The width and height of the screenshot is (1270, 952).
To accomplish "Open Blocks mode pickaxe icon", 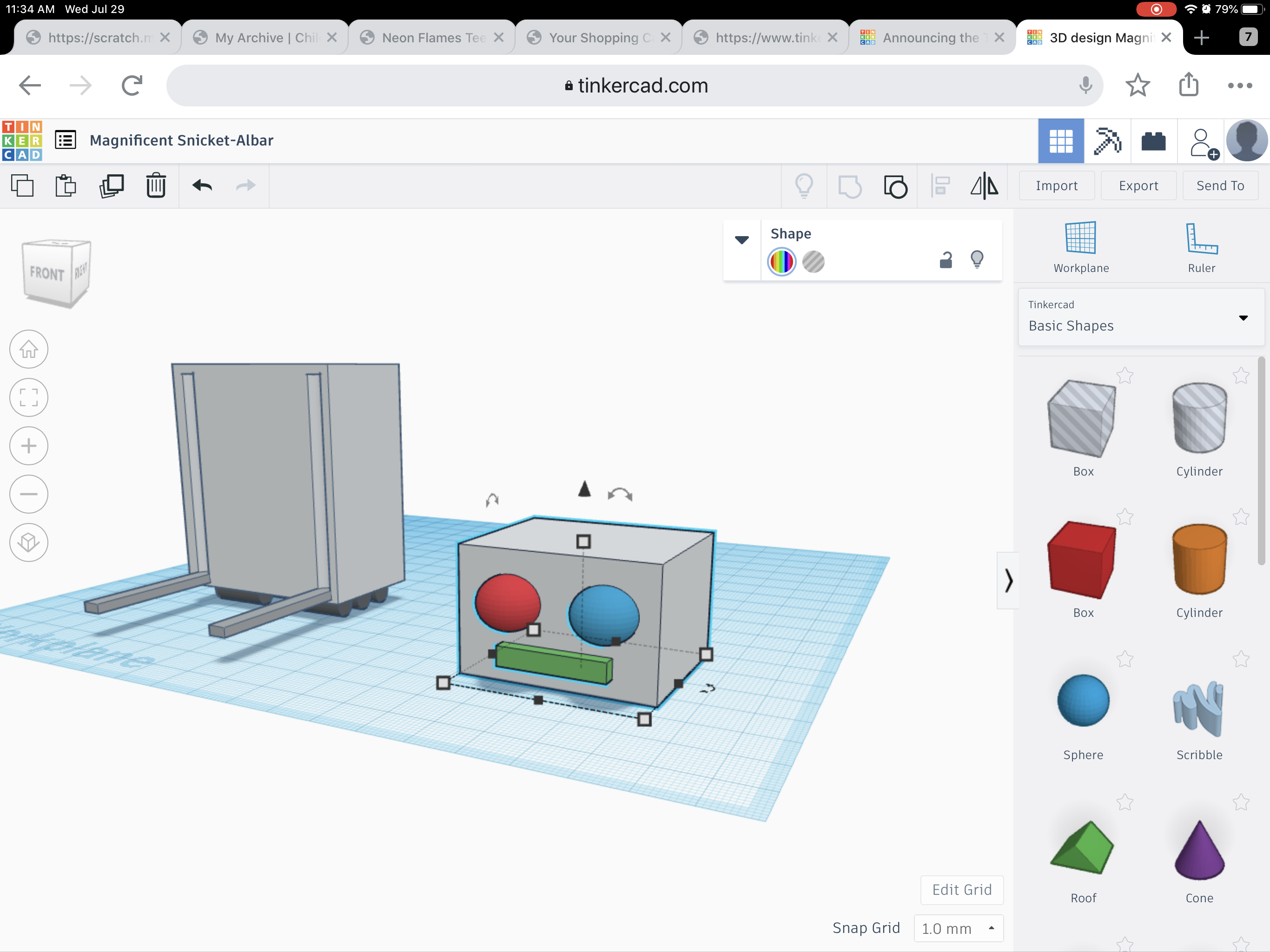I will (x=1107, y=141).
